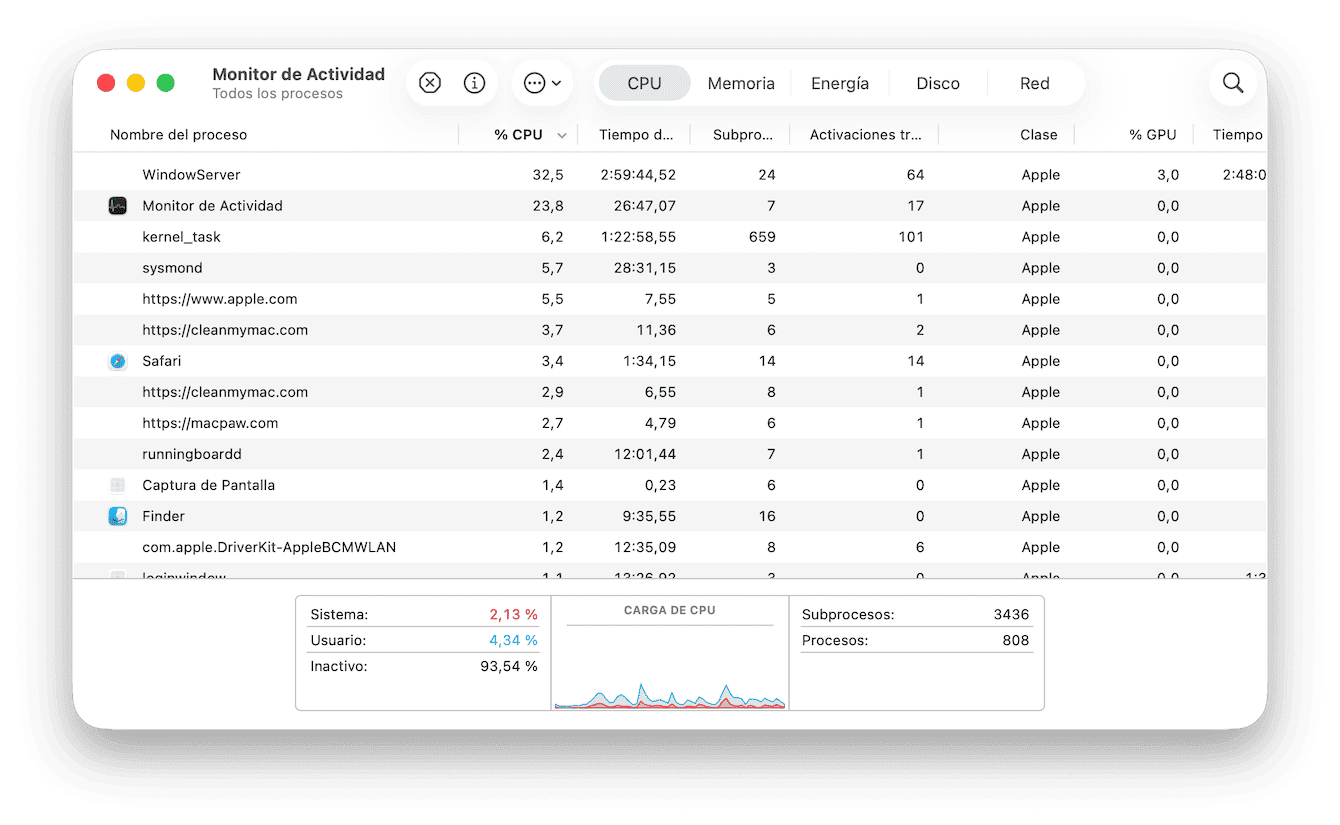The height and width of the screenshot is (825, 1340).
Task: Select the kernel_task process row
Action: coord(670,237)
